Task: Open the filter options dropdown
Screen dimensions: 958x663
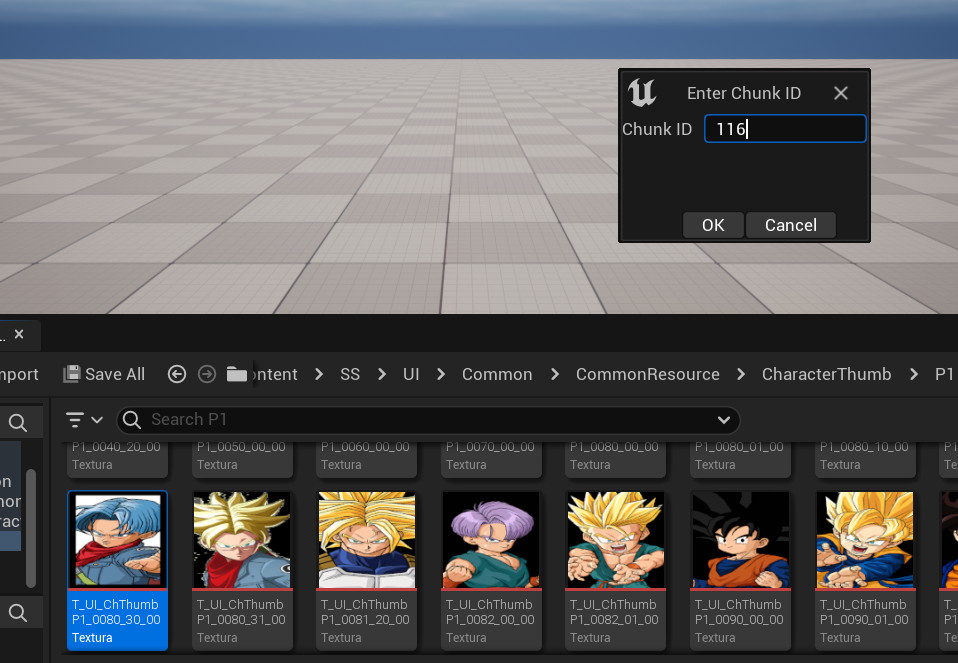Action: coord(84,420)
